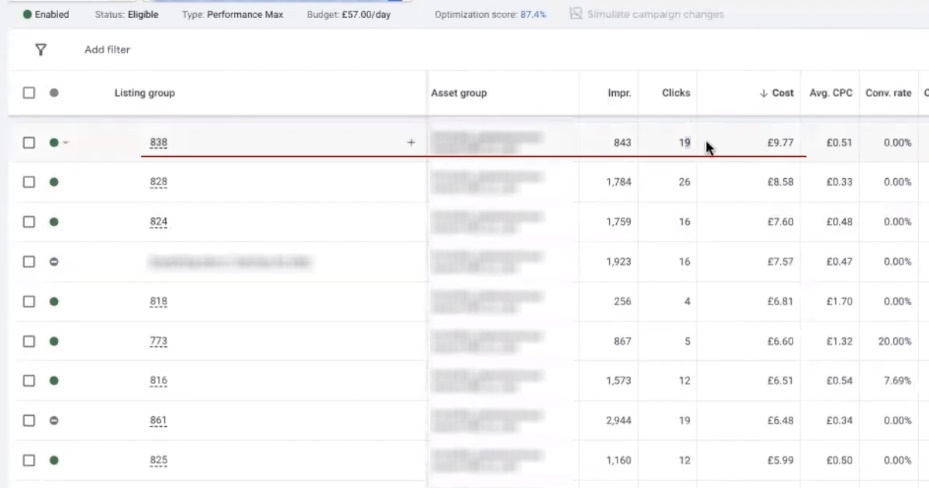
Task: Click the paused status icon for 861
Action: [x=54, y=421]
